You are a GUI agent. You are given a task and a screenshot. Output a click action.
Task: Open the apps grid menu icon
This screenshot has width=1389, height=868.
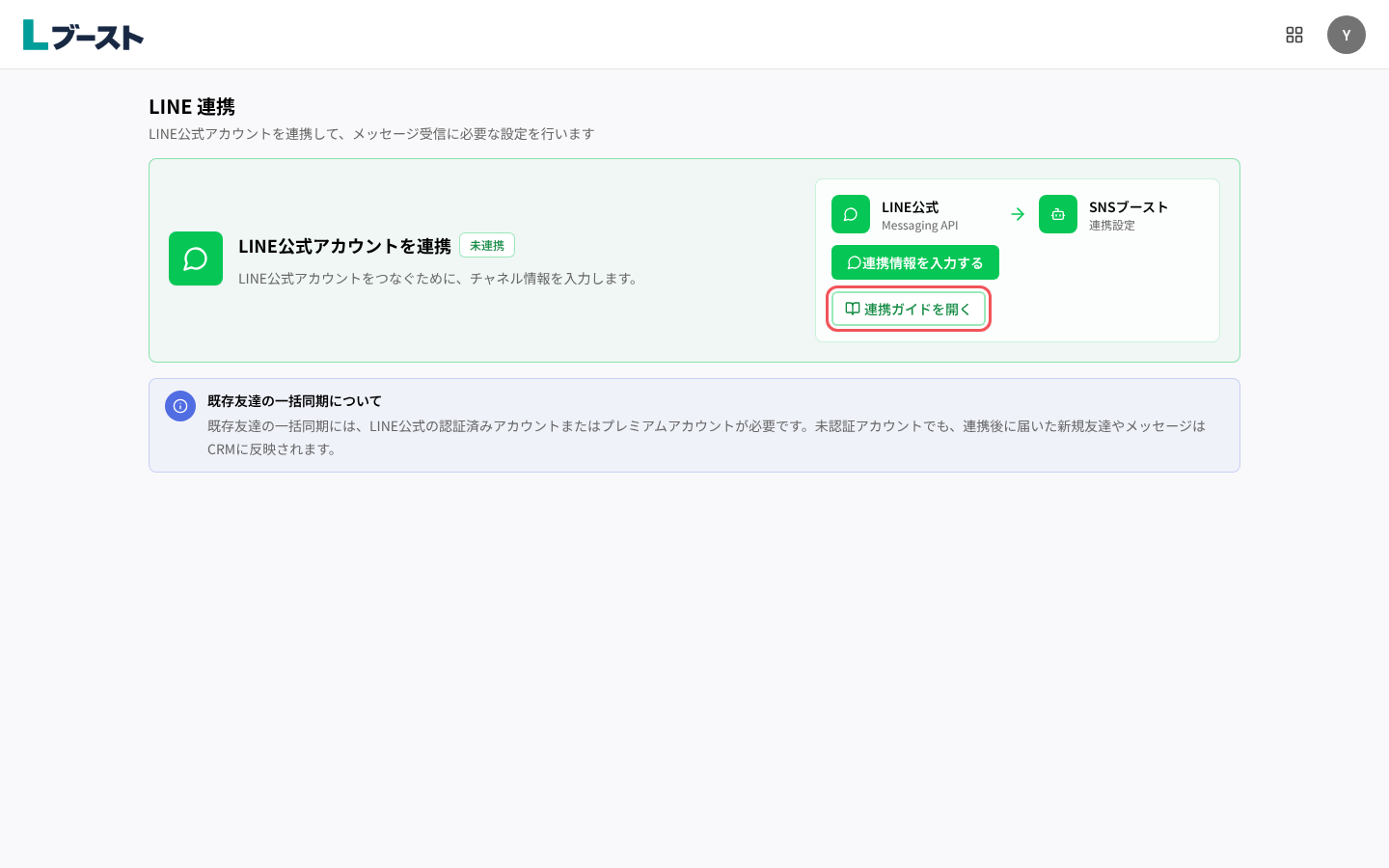pyautogui.click(x=1294, y=35)
